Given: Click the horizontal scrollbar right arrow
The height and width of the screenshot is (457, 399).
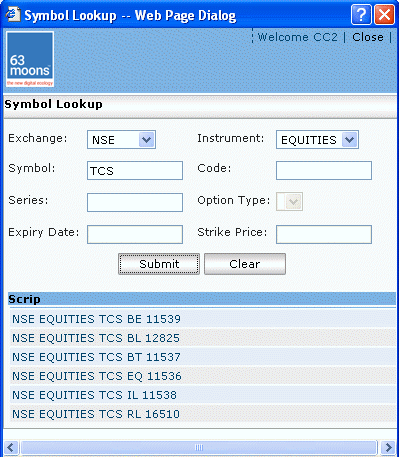Looking at the screenshot, I should coord(388,447).
